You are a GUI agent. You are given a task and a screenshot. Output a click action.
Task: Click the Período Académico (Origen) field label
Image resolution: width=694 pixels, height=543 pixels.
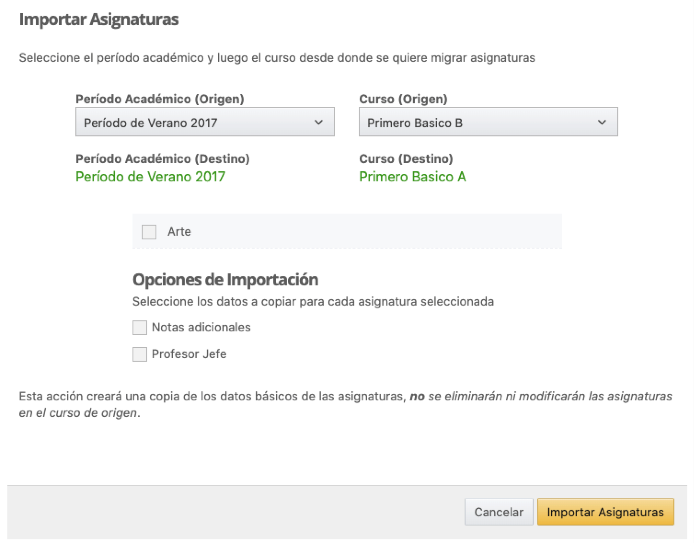click(160, 99)
